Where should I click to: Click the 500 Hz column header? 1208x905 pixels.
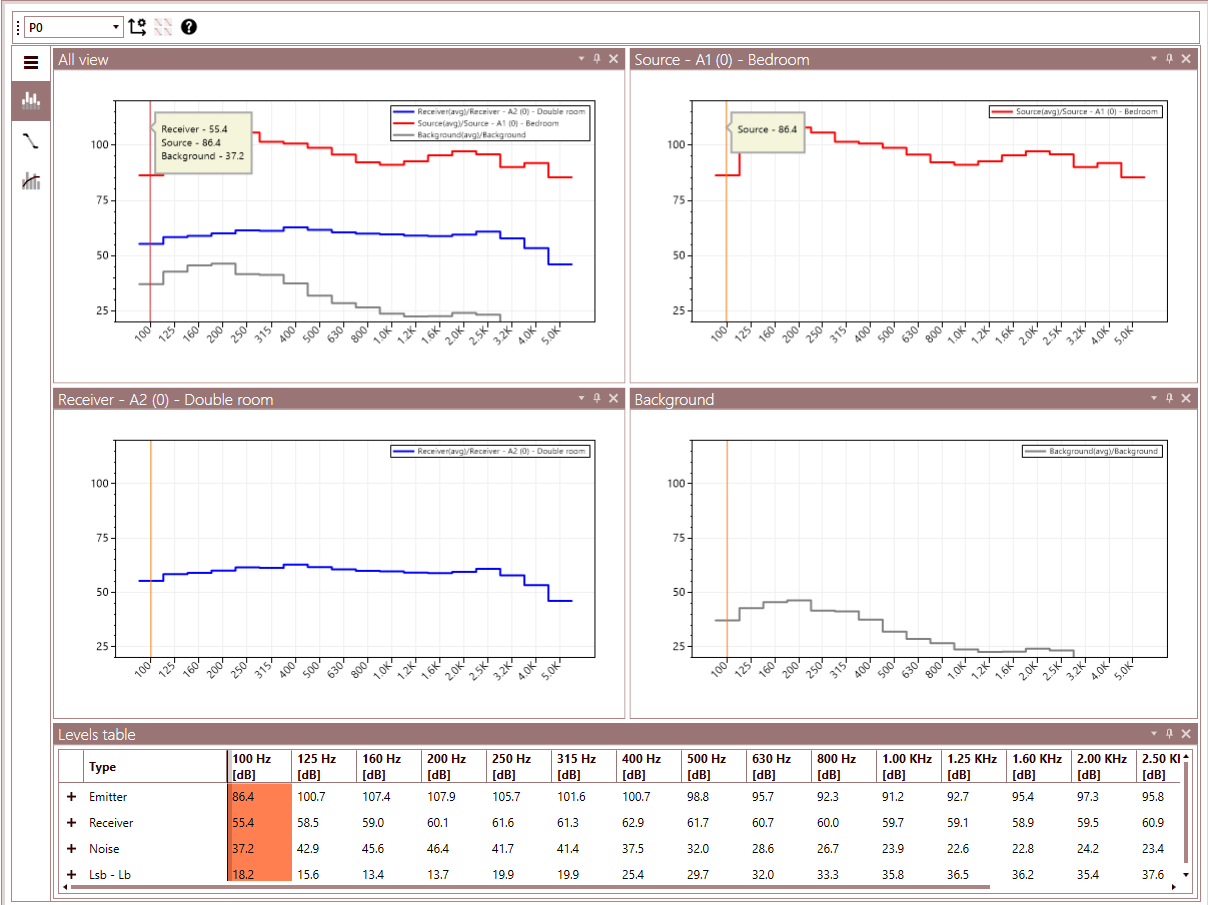coord(714,767)
